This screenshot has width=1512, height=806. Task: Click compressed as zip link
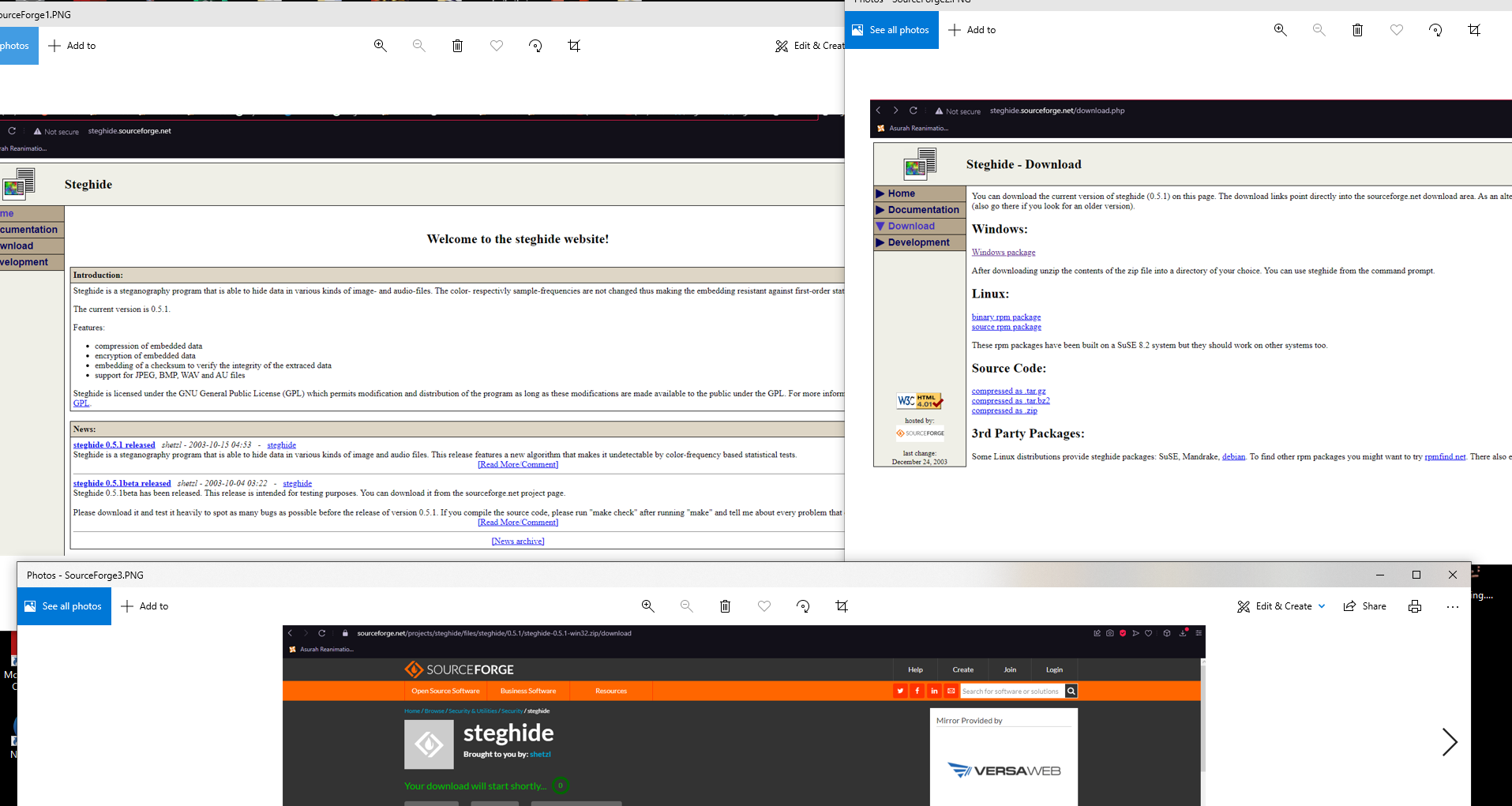pyautogui.click(x=1004, y=410)
